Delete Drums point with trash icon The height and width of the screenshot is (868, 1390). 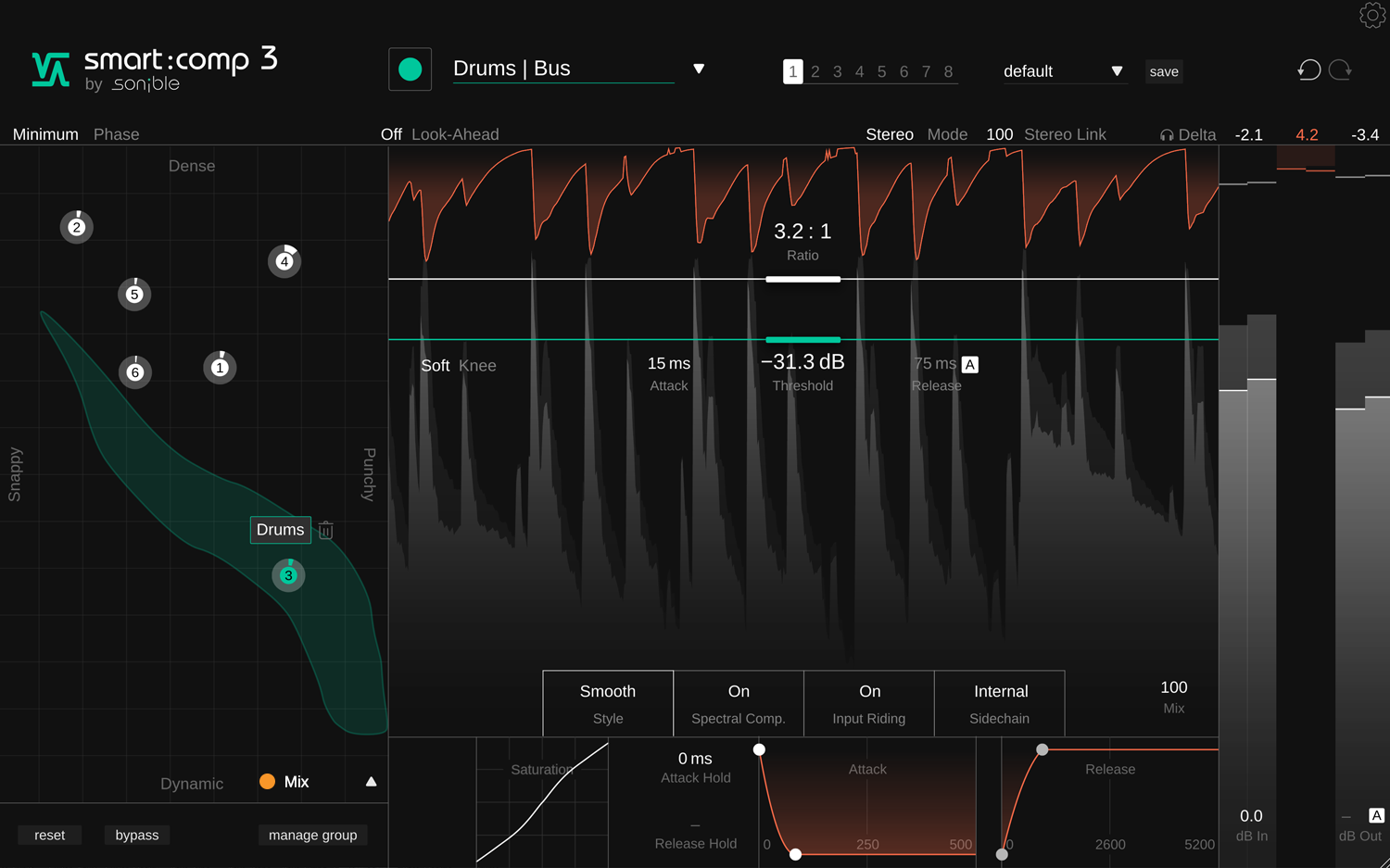[326, 530]
